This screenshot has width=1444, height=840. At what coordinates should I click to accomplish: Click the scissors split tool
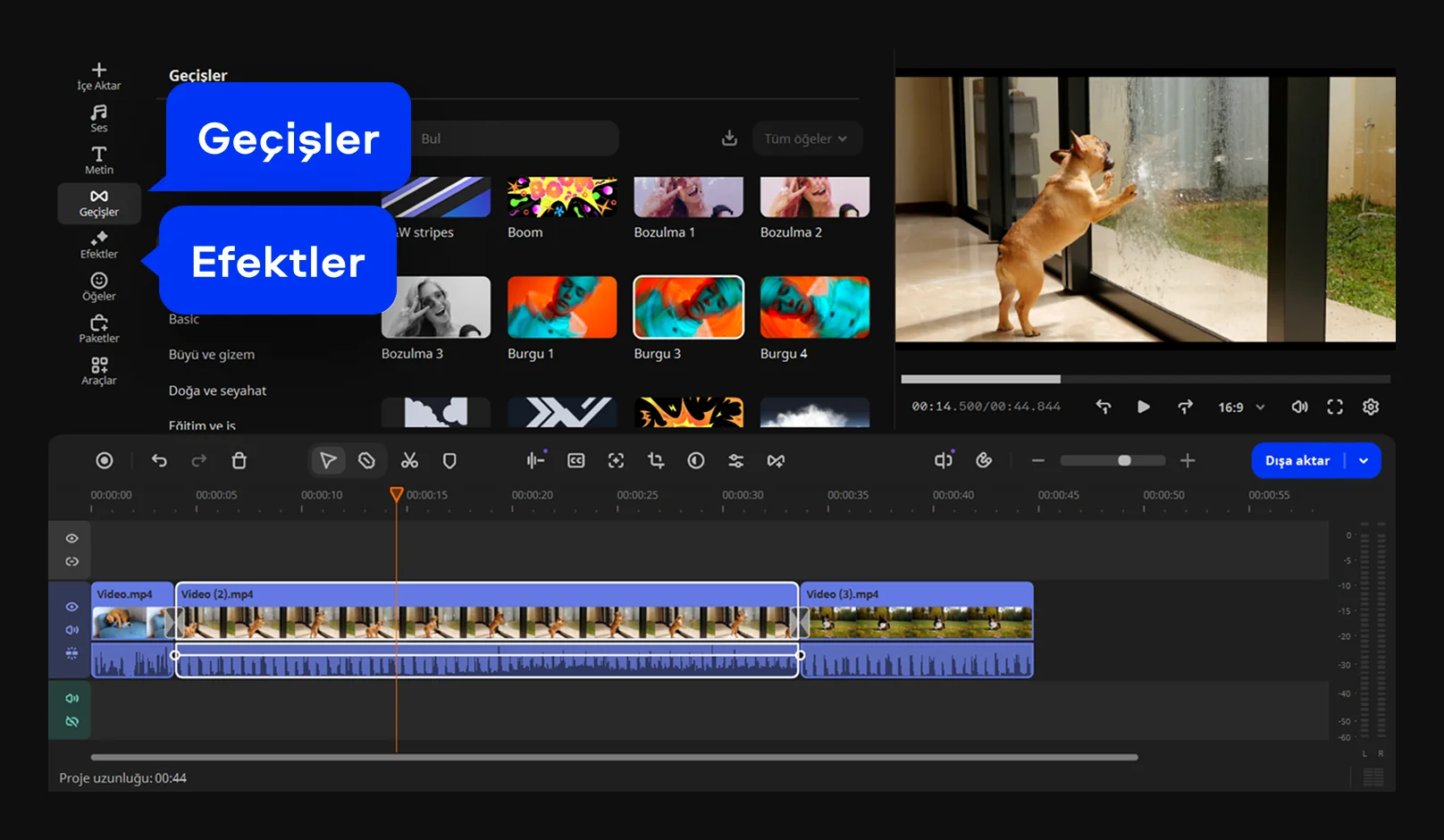click(409, 461)
